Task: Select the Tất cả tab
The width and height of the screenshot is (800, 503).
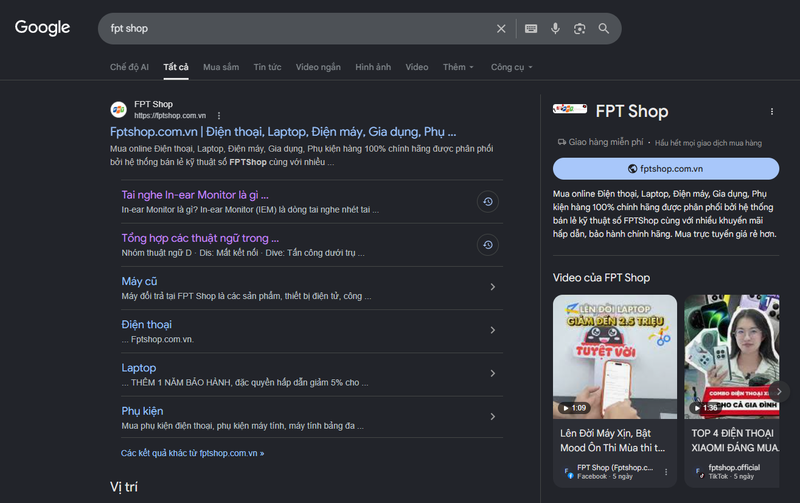Action: click(176, 67)
